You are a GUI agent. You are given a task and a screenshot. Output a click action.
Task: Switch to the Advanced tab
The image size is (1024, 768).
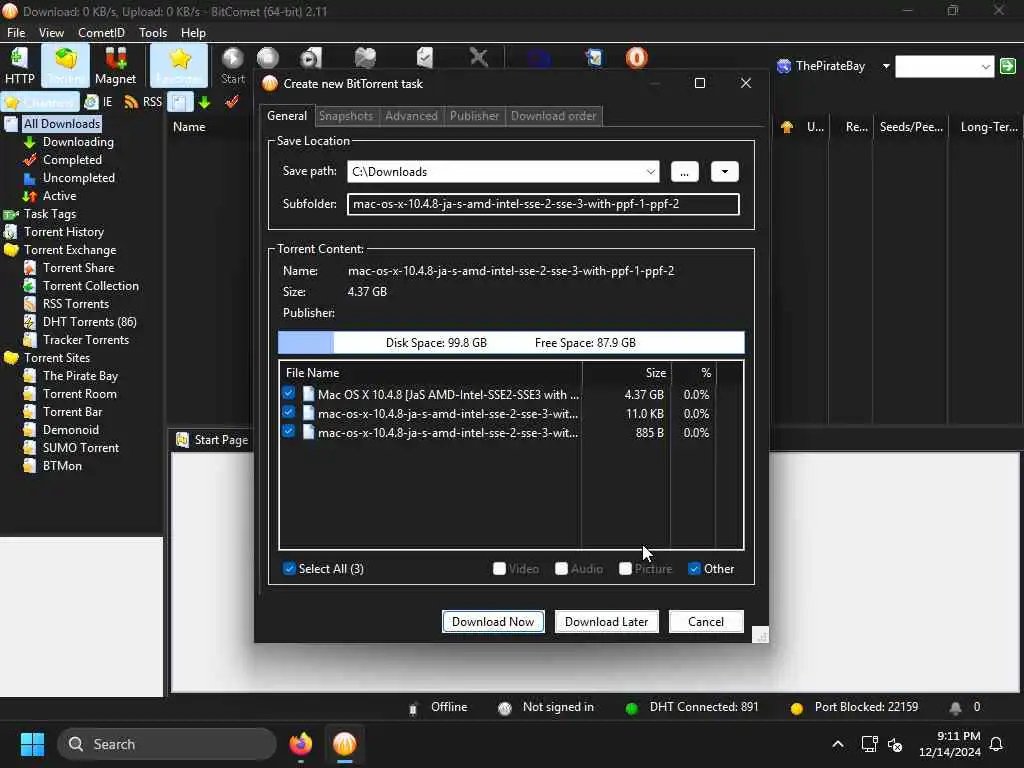(411, 116)
